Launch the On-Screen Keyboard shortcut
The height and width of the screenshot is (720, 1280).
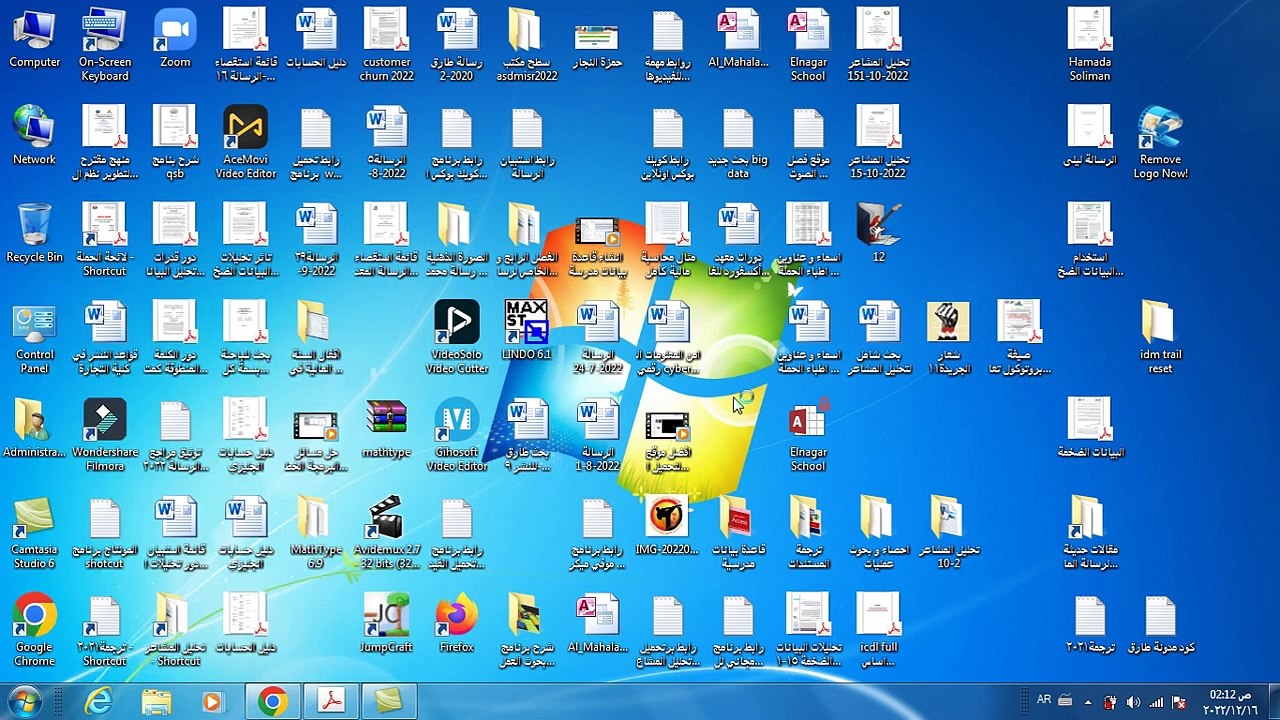point(105,45)
